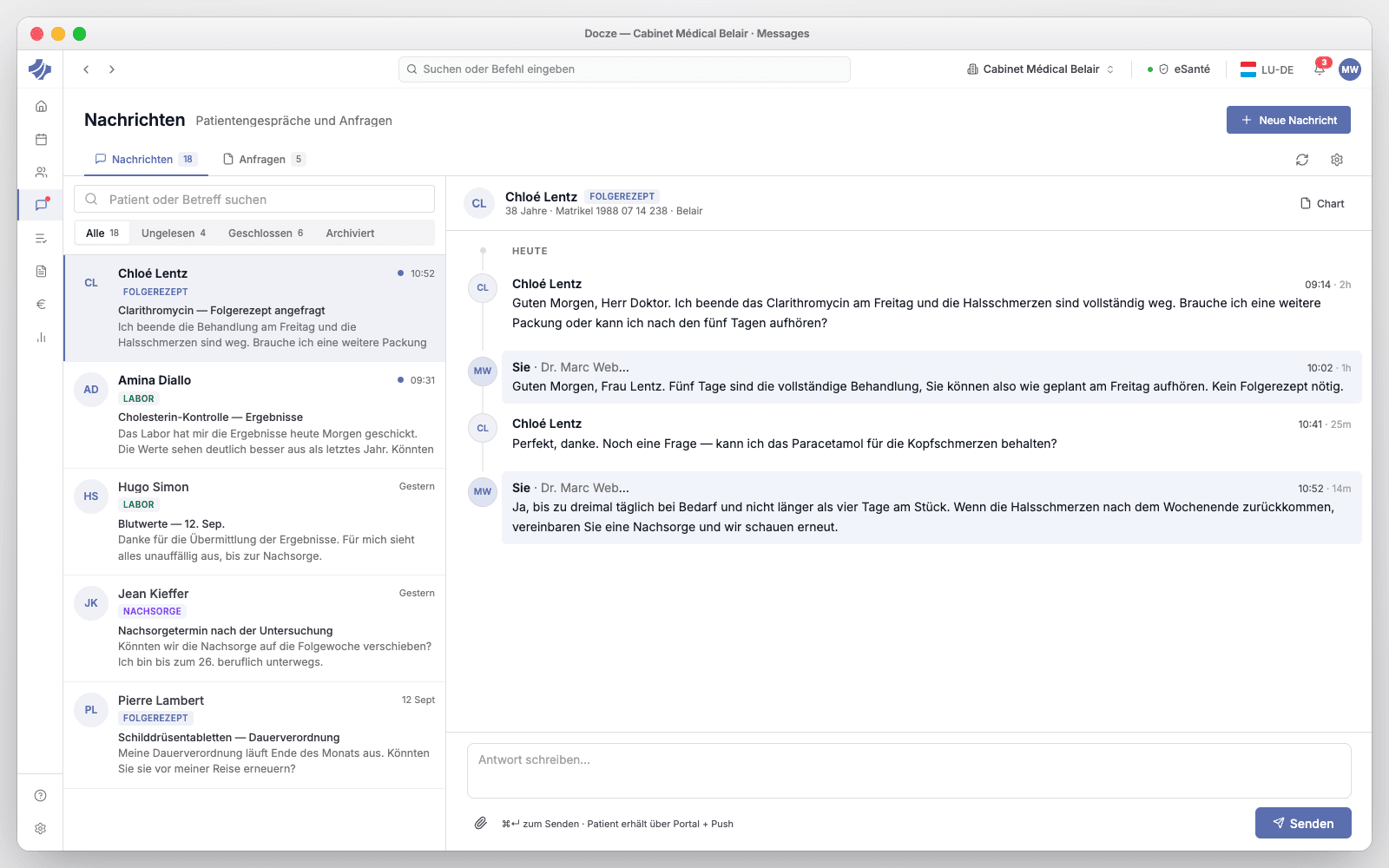The image size is (1389, 868).
Task: Open the patient Chart
Action: click(1322, 204)
